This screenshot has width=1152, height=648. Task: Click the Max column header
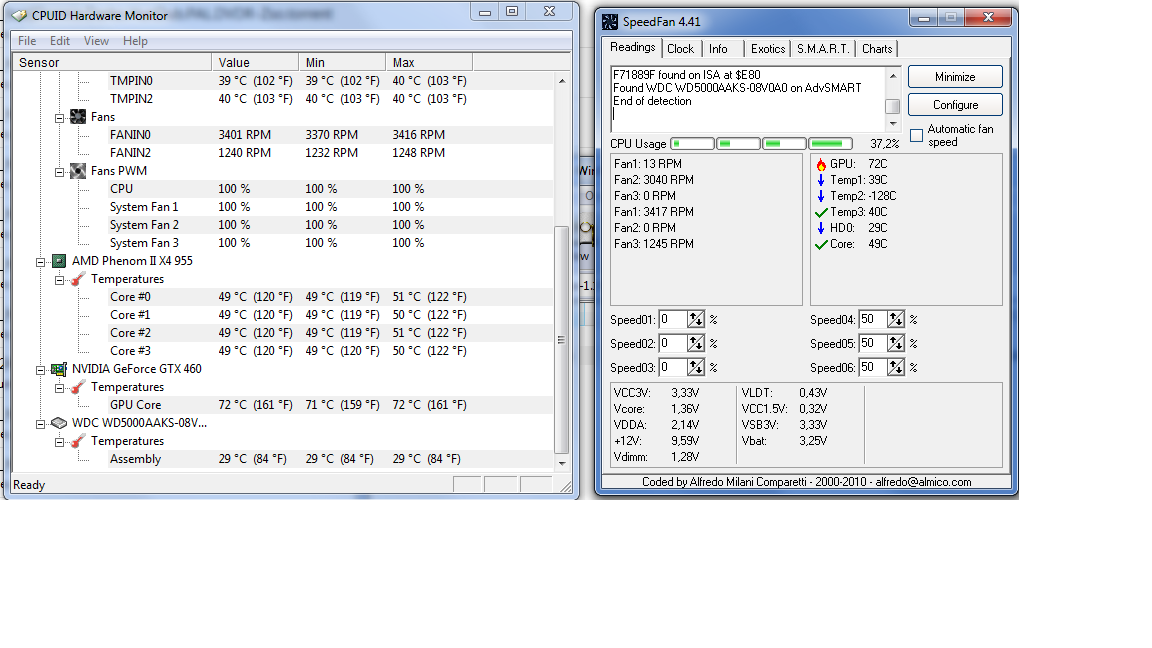(x=429, y=62)
